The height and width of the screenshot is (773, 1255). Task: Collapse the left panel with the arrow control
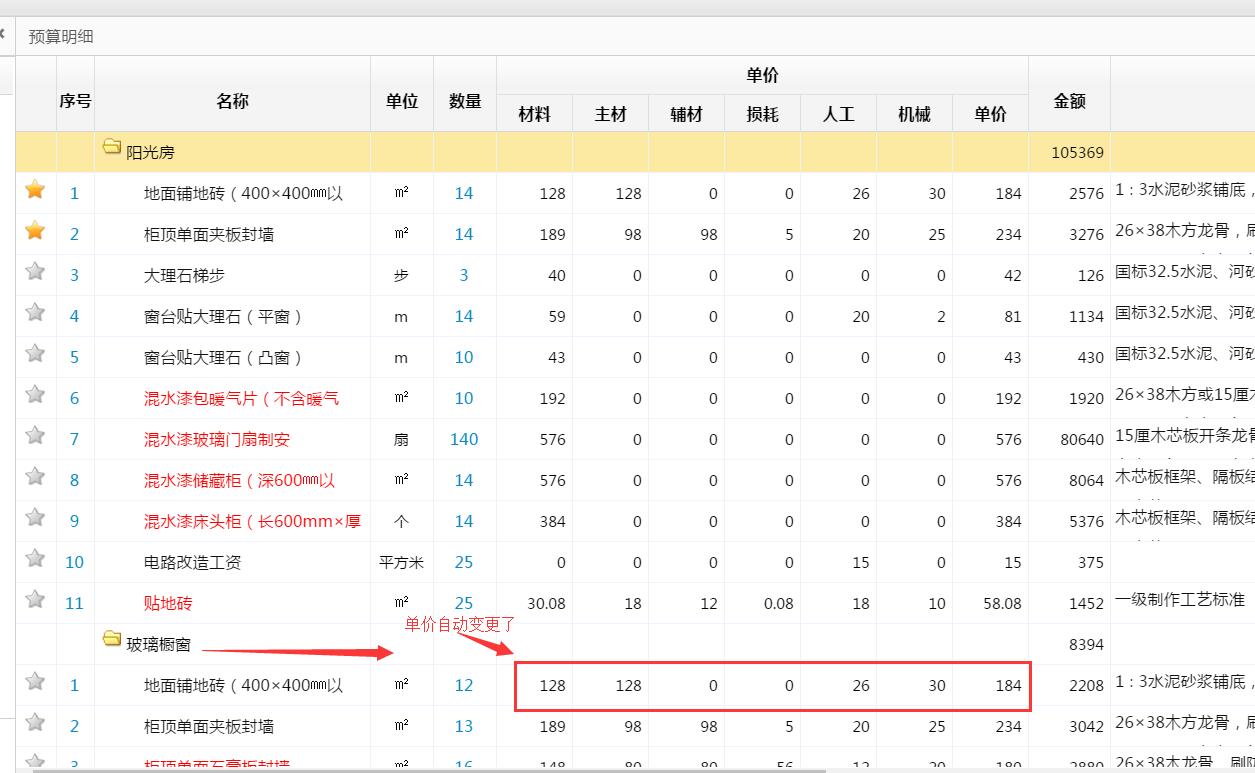coord(5,33)
